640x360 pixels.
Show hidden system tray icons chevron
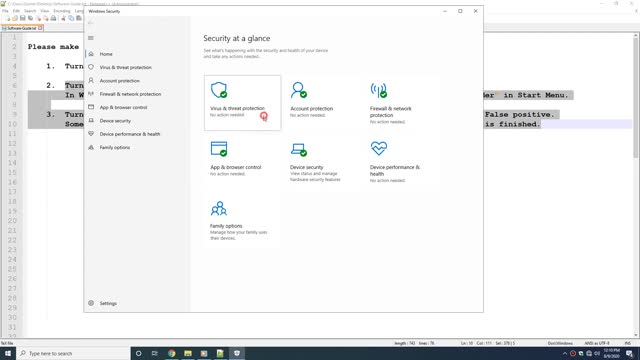point(565,353)
